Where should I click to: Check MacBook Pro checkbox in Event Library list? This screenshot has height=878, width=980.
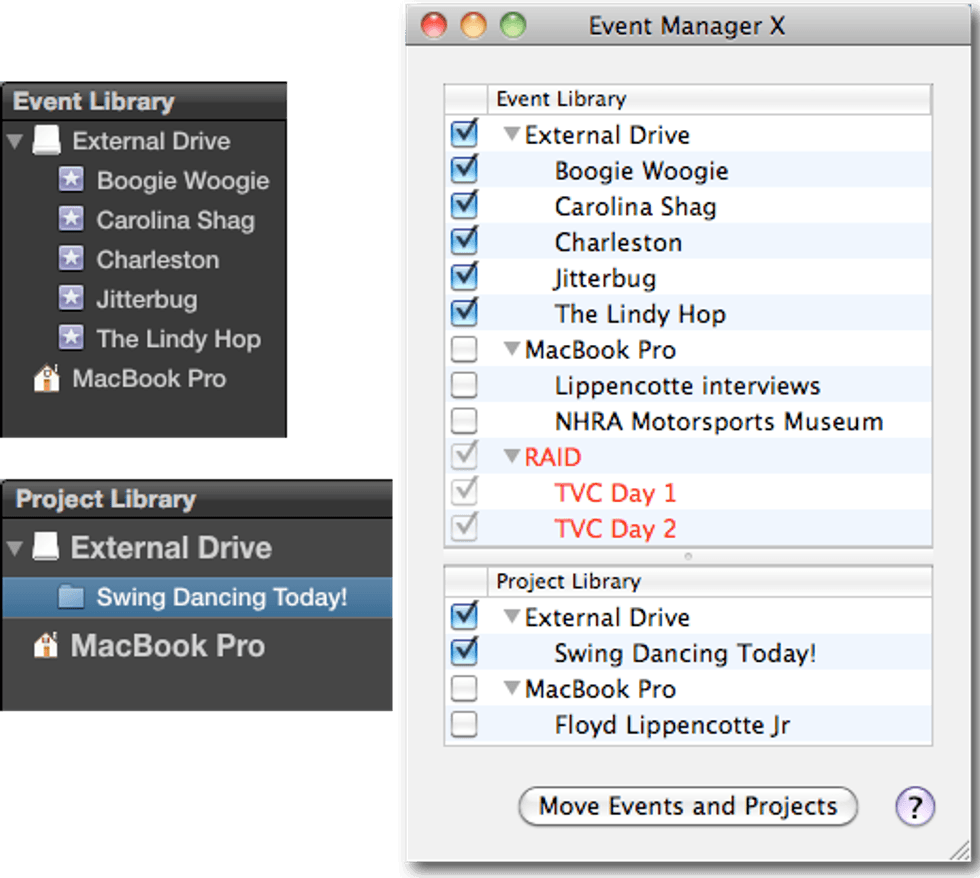point(464,349)
